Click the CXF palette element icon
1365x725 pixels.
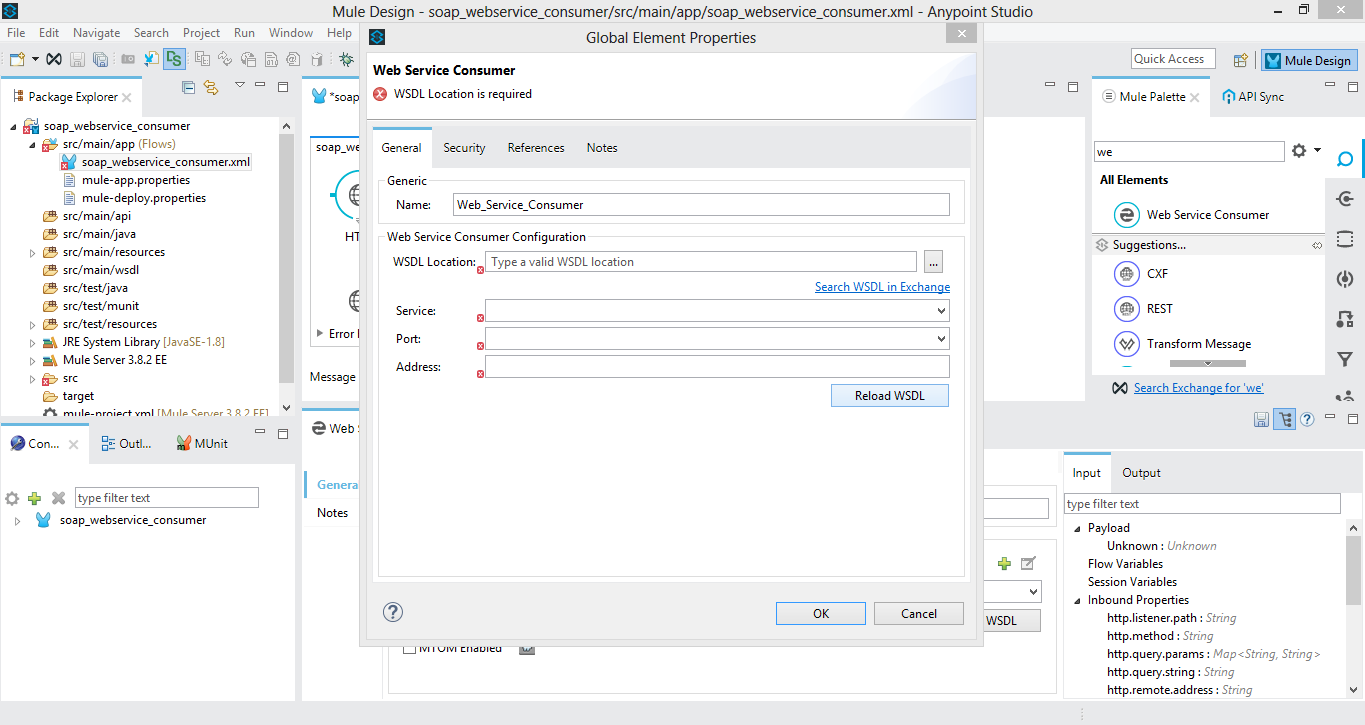[1127, 274]
